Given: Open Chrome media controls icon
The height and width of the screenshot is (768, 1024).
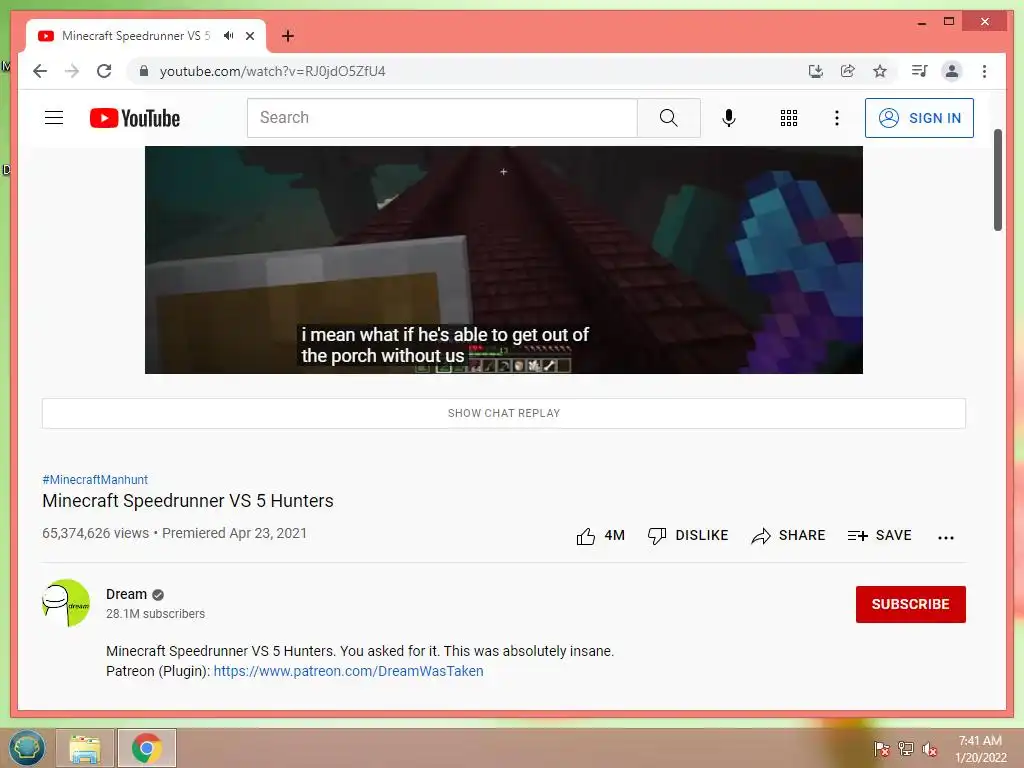Looking at the screenshot, I should point(920,71).
